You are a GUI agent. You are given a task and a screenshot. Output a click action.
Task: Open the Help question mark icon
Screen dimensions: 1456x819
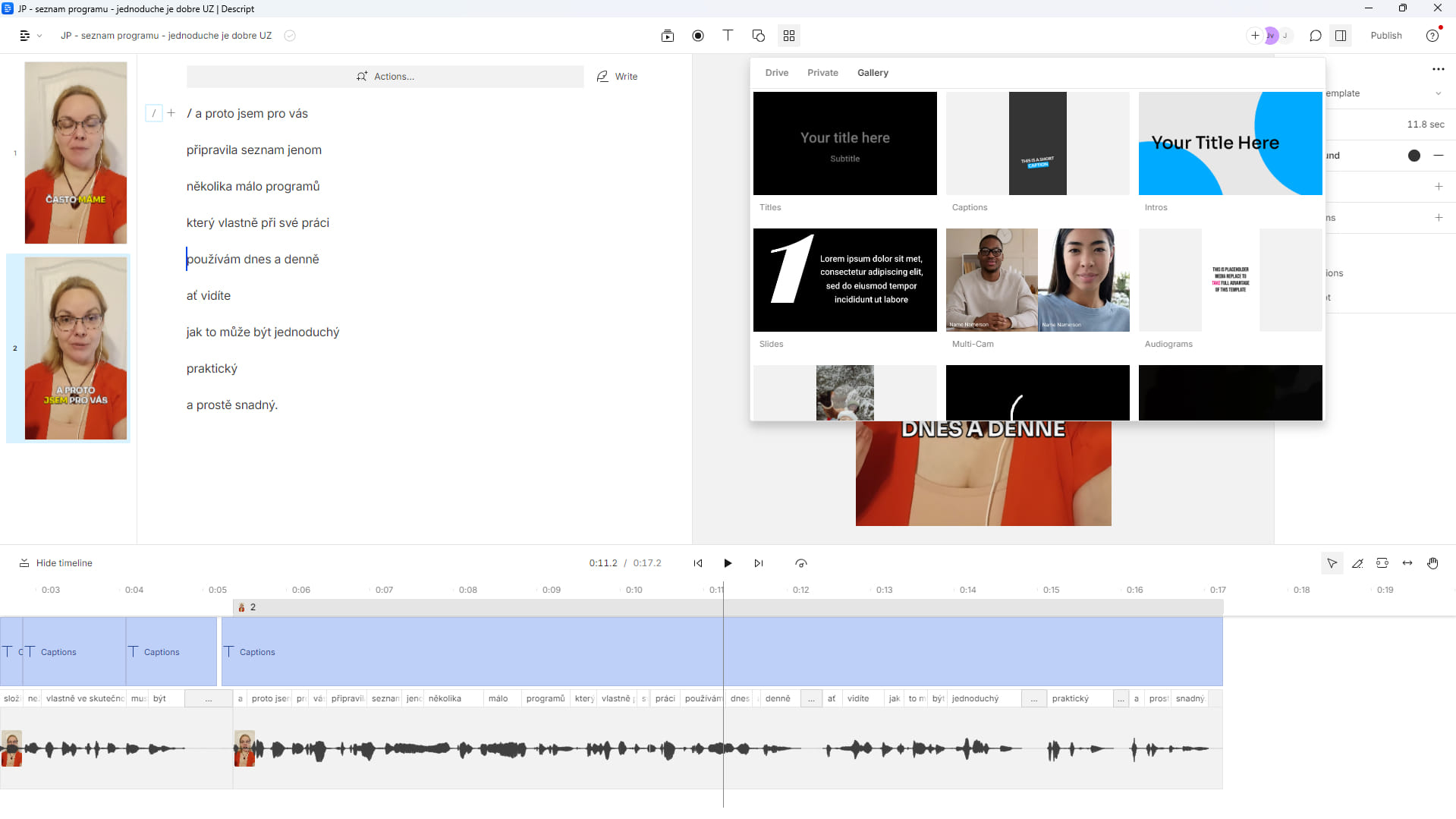[x=1432, y=36]
